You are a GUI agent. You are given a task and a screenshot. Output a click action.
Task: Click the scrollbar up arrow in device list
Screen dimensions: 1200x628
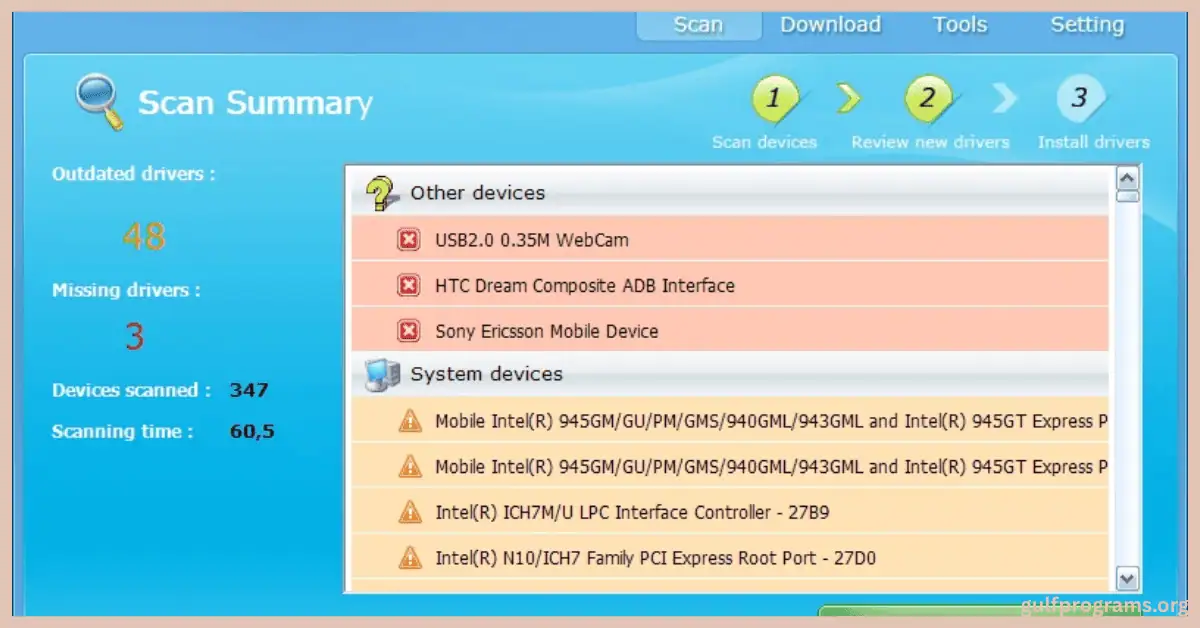(x=1128, y=179)
